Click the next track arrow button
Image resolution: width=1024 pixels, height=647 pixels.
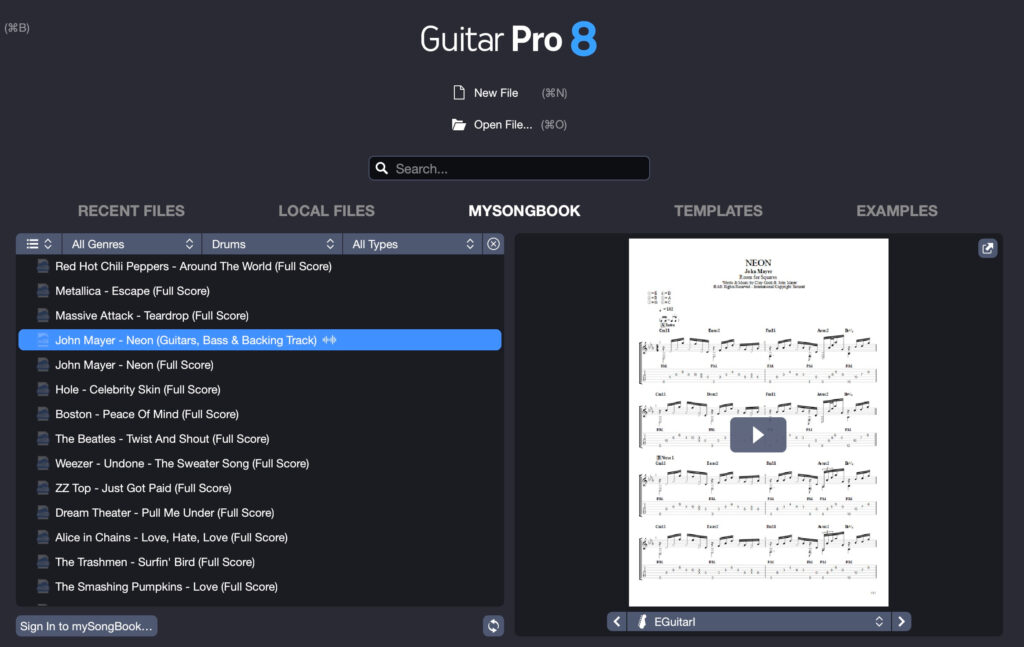click(x=901, y=621)
